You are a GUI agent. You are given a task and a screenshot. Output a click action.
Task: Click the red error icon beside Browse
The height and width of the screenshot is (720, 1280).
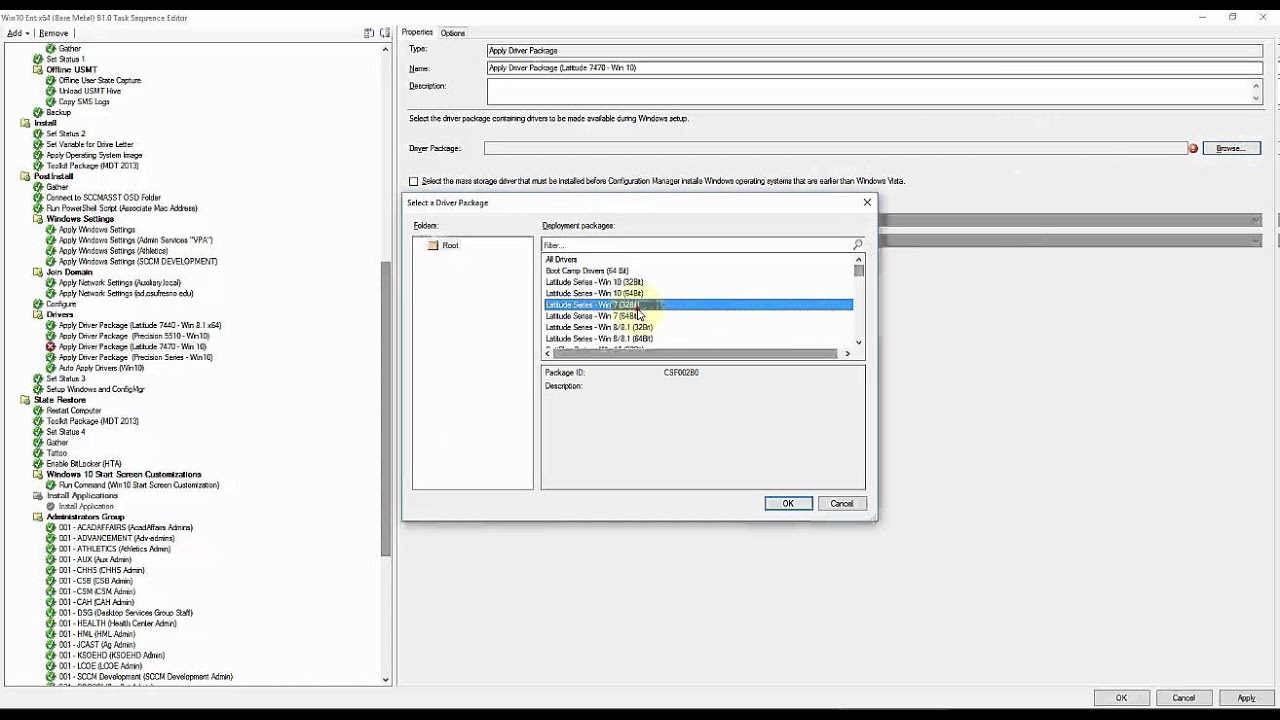pyautogui.click(x=1193, y=148)
